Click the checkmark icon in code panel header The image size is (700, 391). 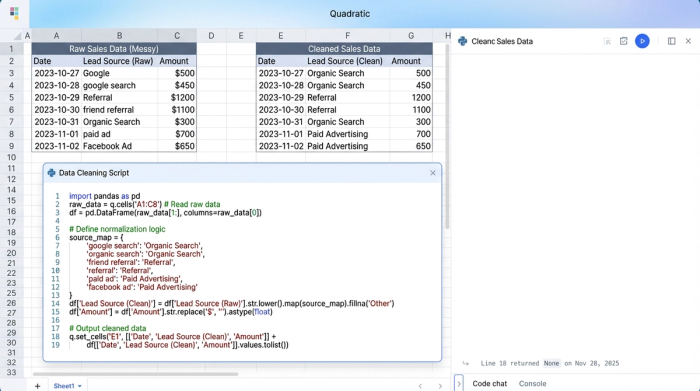624,41
